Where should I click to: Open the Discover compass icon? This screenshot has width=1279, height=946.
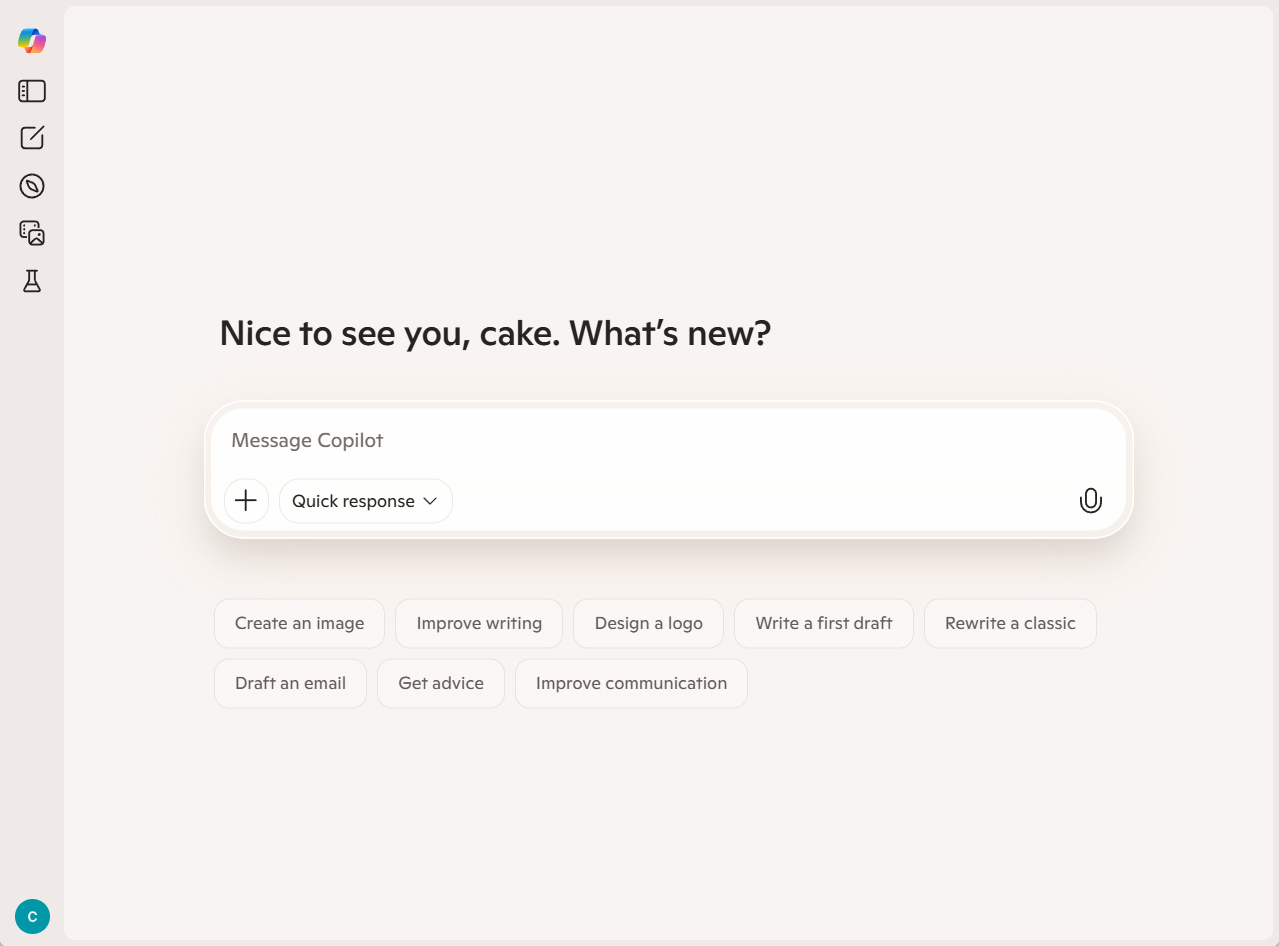tap(32, 186)
